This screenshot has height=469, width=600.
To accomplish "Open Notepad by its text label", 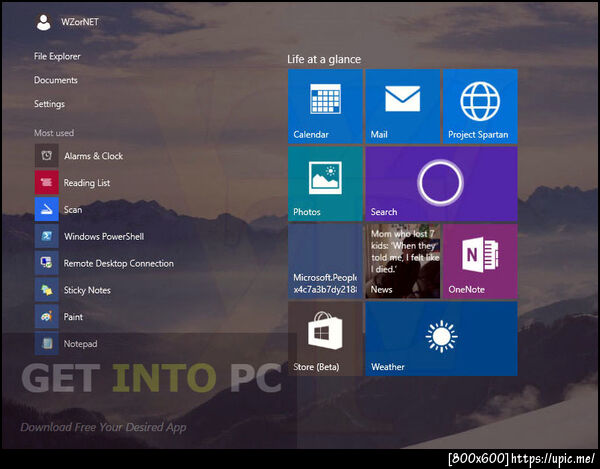I will click(x=80, y=344).
